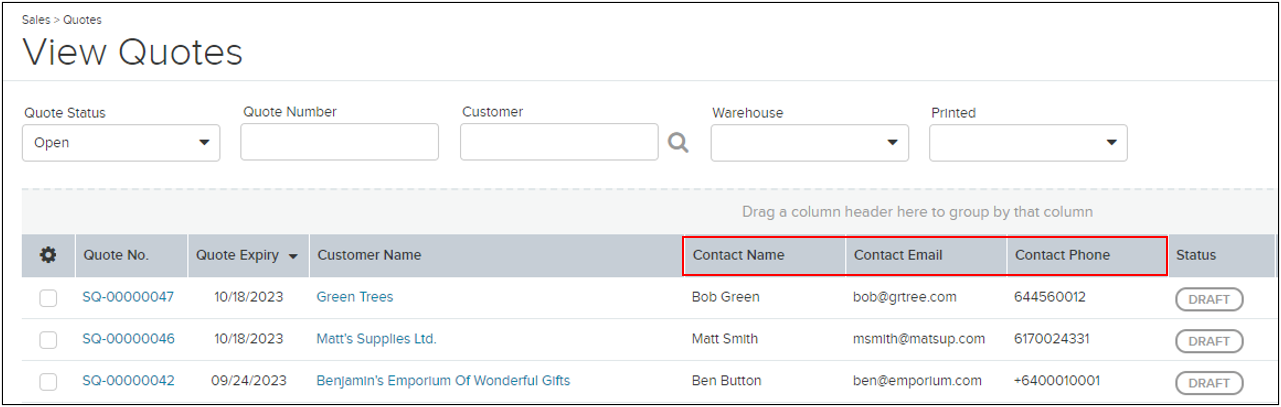Image resolution: width=1281 pixels, height=407 pixels.
Task: Toggle the Quote Expiry sort arrow
Action: coord(293,256)
